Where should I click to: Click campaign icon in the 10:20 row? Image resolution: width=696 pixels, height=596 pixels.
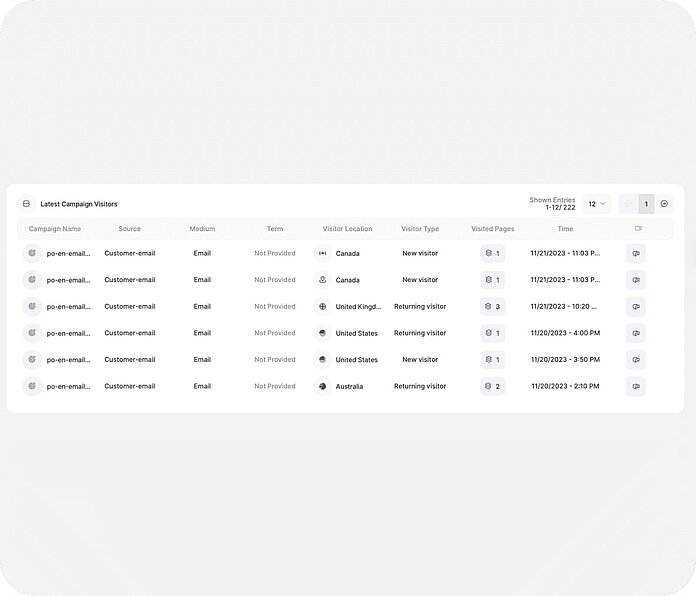click(32, 306)
